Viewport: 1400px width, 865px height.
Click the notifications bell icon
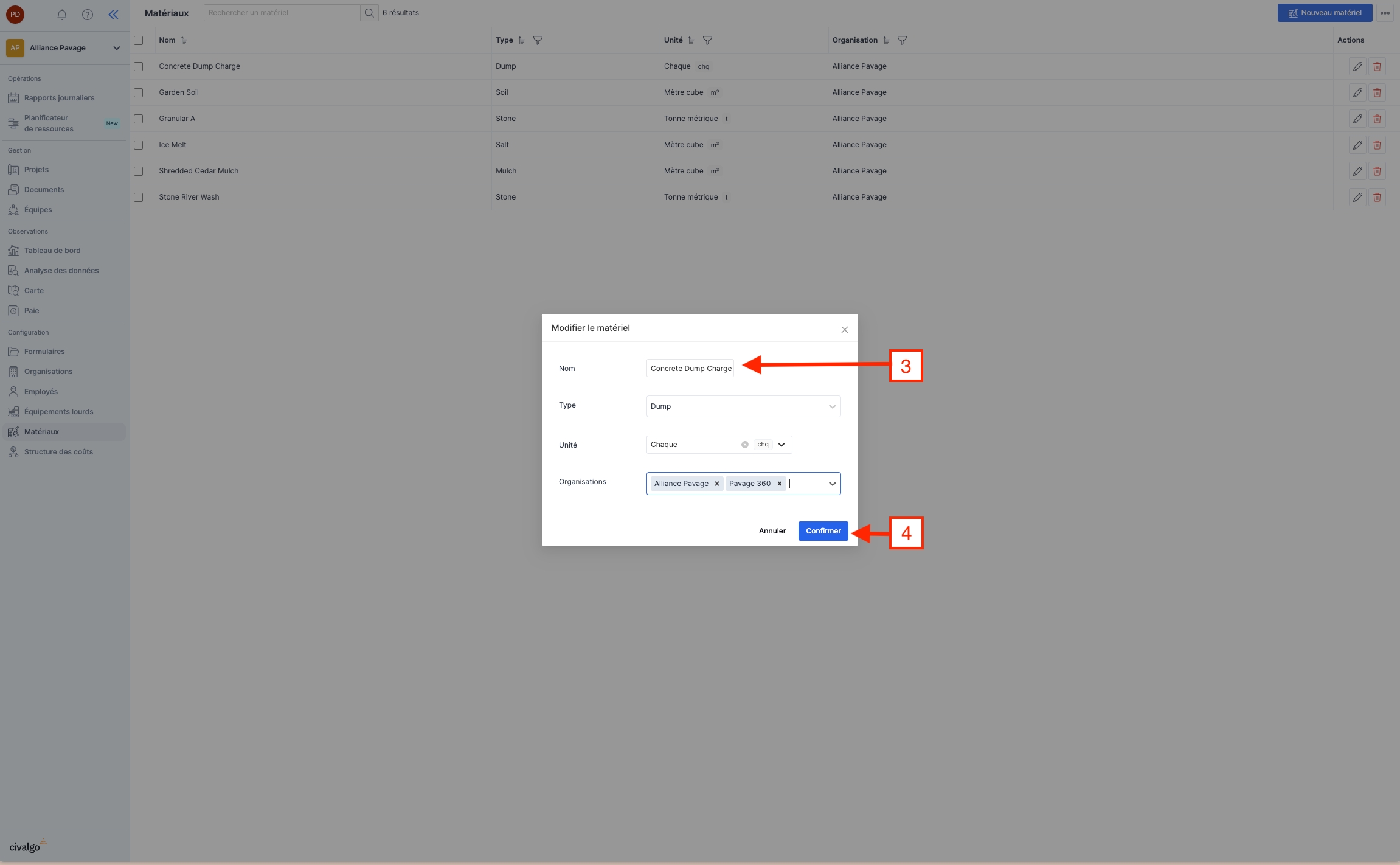tap(62, 15)
